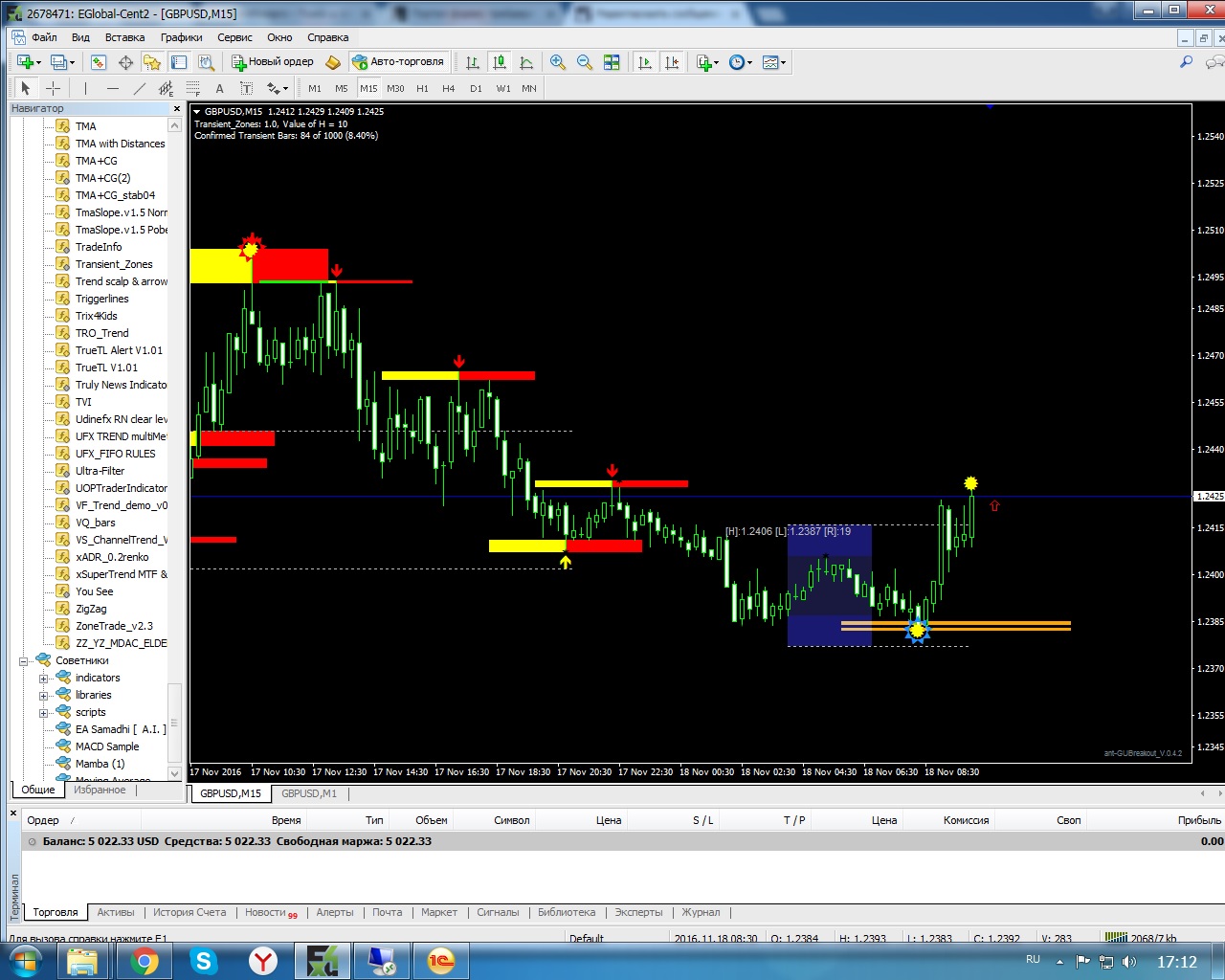
Task: Open the Вставка menu
Action: [124, 37]
